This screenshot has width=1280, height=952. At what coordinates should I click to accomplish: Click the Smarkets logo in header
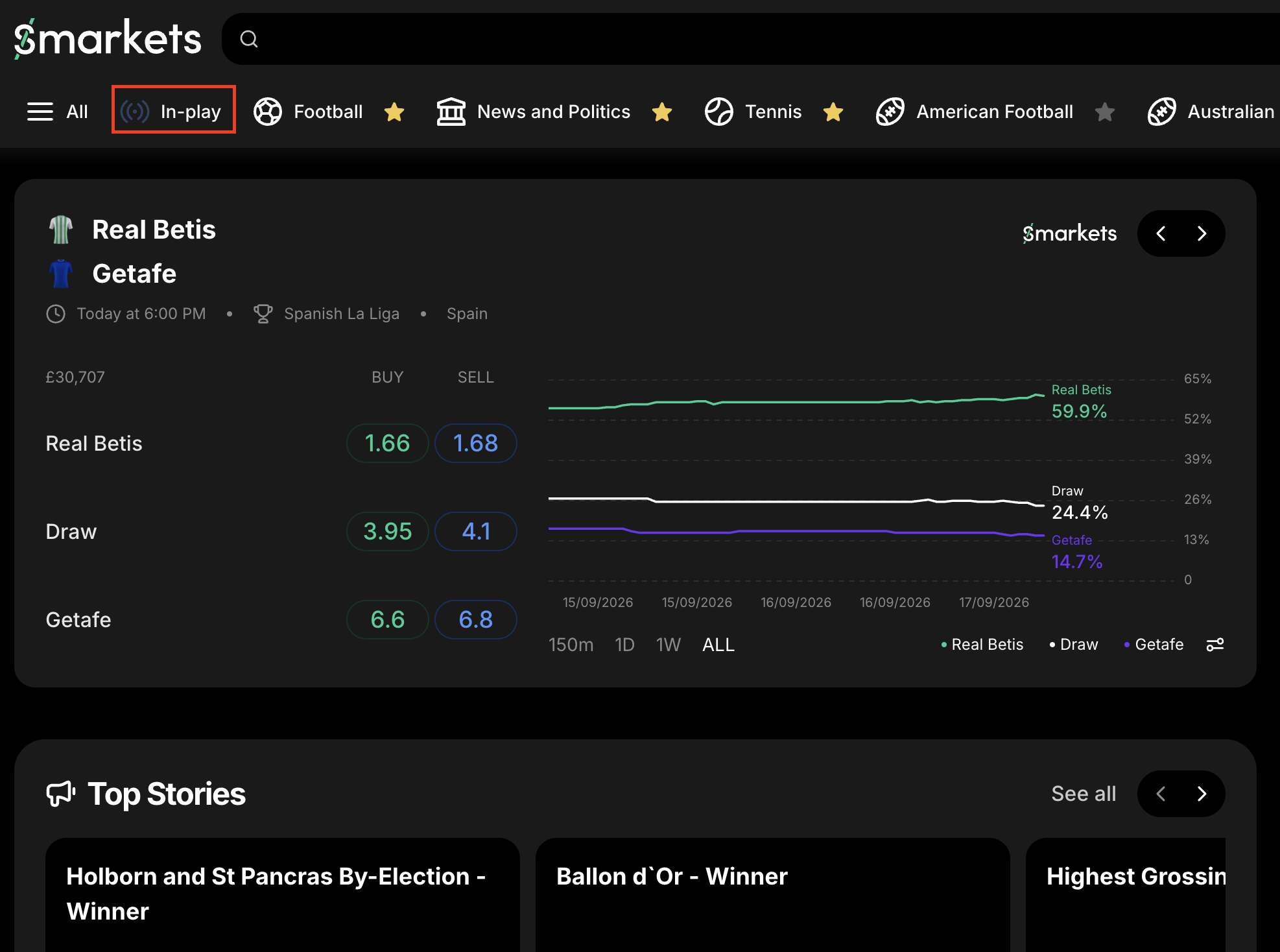[108, 38]
